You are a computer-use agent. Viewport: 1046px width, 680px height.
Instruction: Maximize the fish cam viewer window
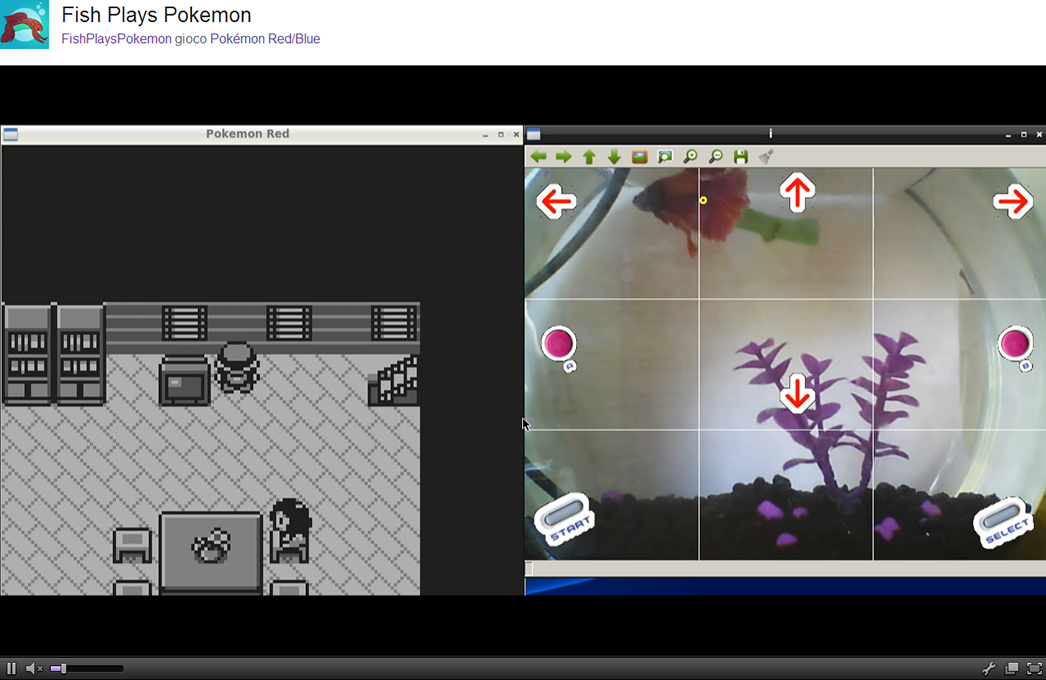click(x=1024, y=135)
